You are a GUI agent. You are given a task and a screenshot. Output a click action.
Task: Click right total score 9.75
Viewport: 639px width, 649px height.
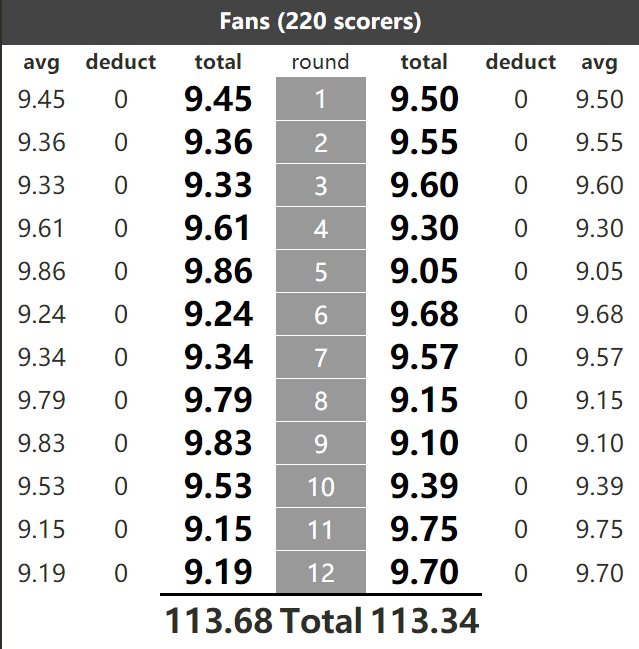(424, 529)
